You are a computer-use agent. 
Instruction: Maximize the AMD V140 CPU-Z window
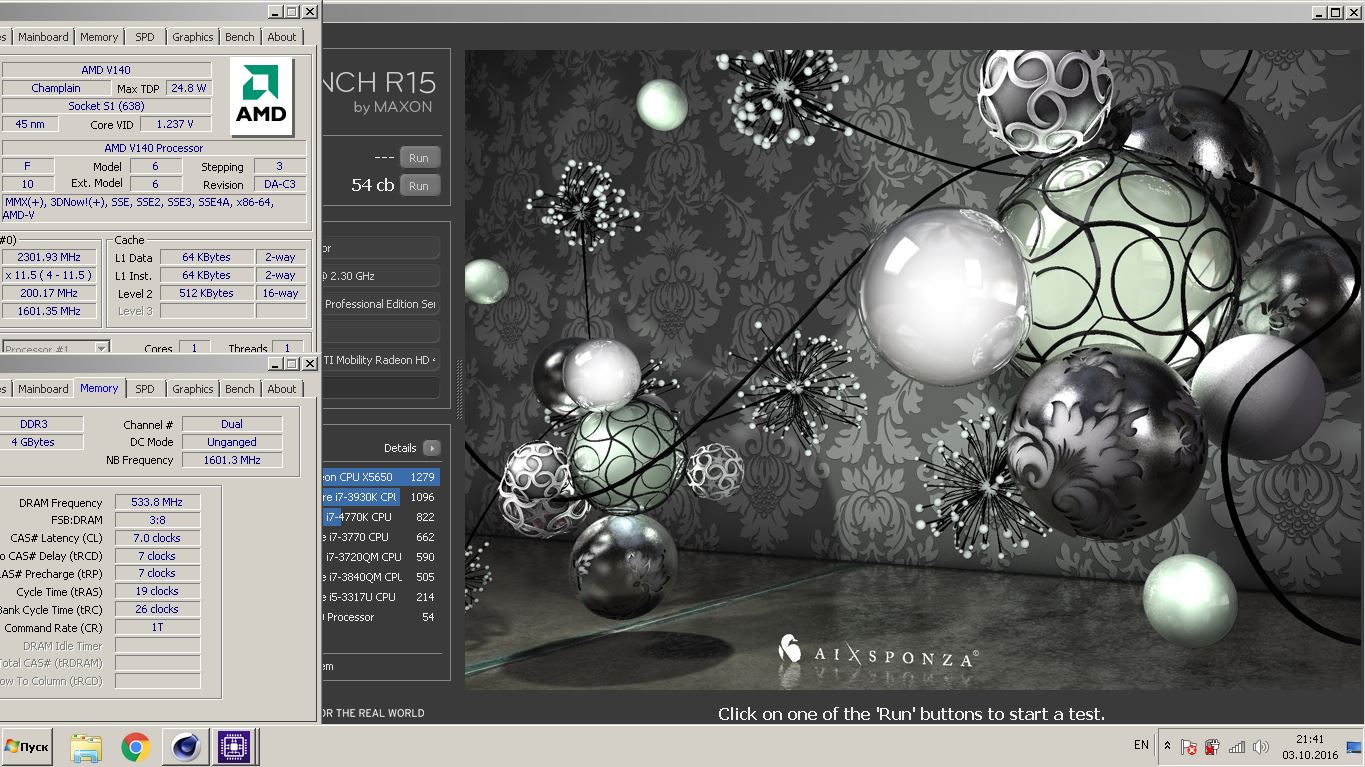pos(292,12)
